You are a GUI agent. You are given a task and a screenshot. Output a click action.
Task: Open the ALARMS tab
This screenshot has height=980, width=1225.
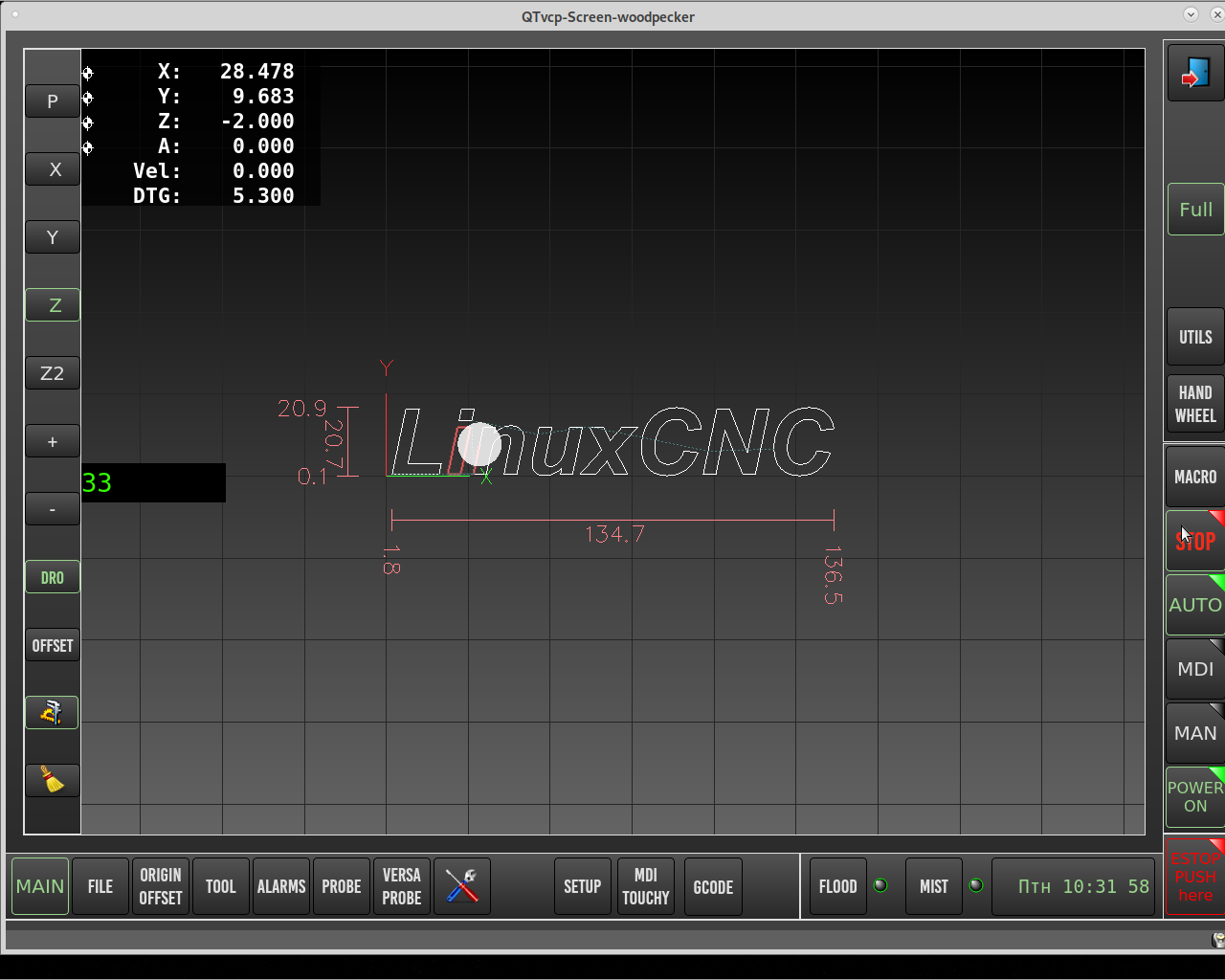click(x=281, y=886)
